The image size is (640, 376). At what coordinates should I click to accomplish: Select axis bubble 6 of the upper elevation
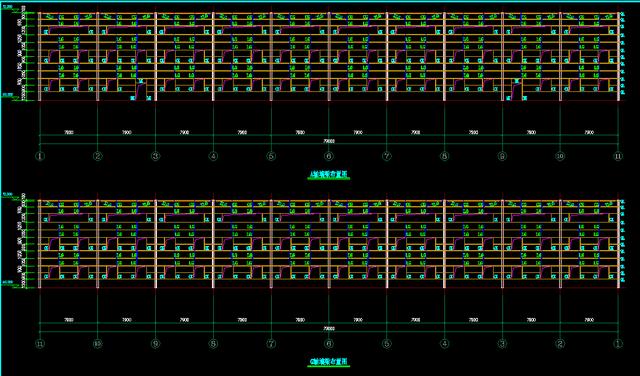[x=329, y=156]
